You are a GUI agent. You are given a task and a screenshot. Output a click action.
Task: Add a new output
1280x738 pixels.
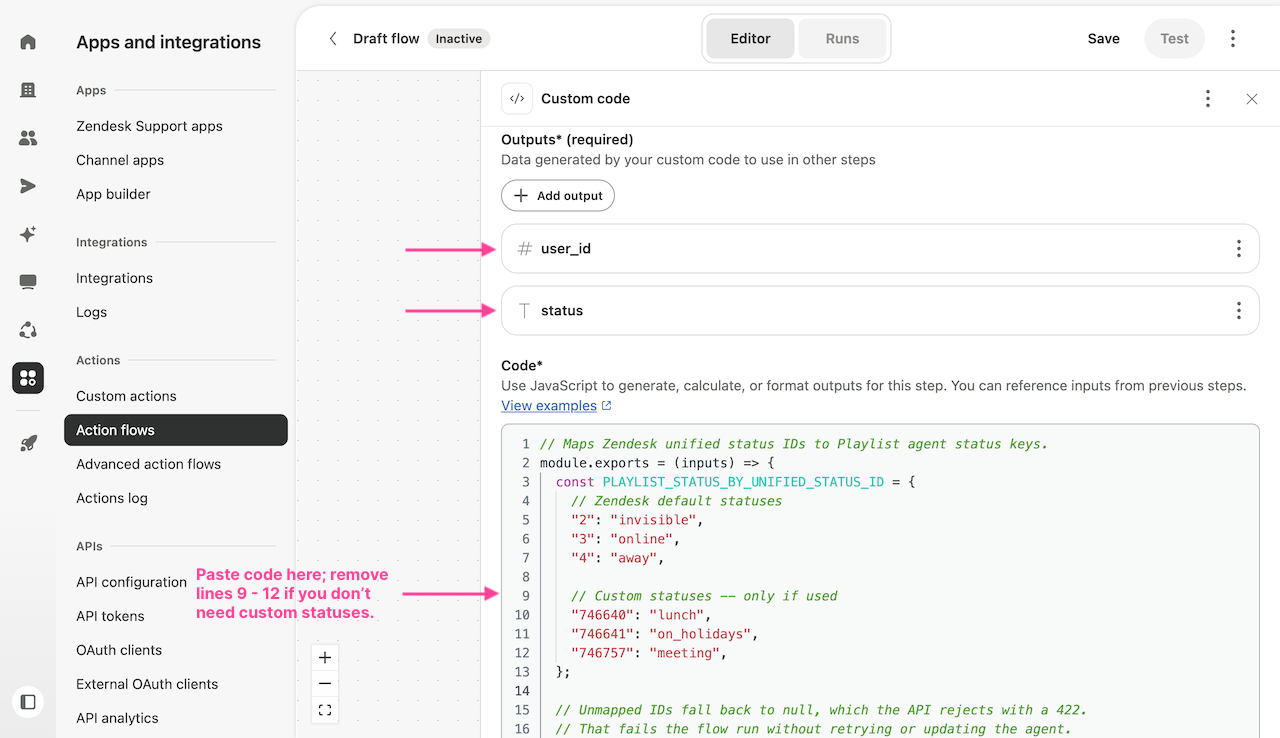tap(558, 196)
